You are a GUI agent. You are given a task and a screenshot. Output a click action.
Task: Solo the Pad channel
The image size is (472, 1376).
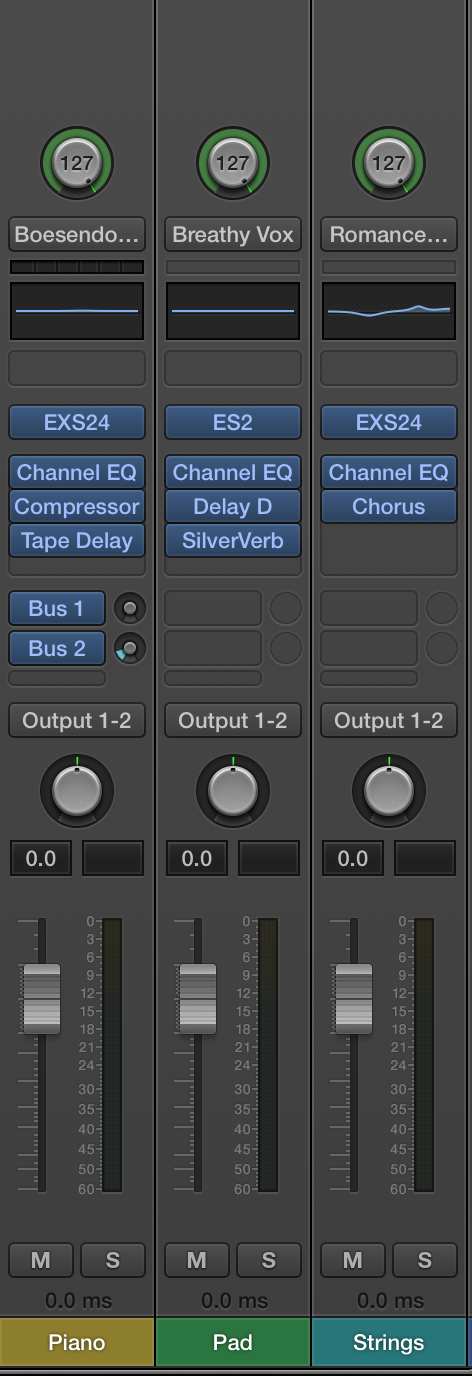269,1261
